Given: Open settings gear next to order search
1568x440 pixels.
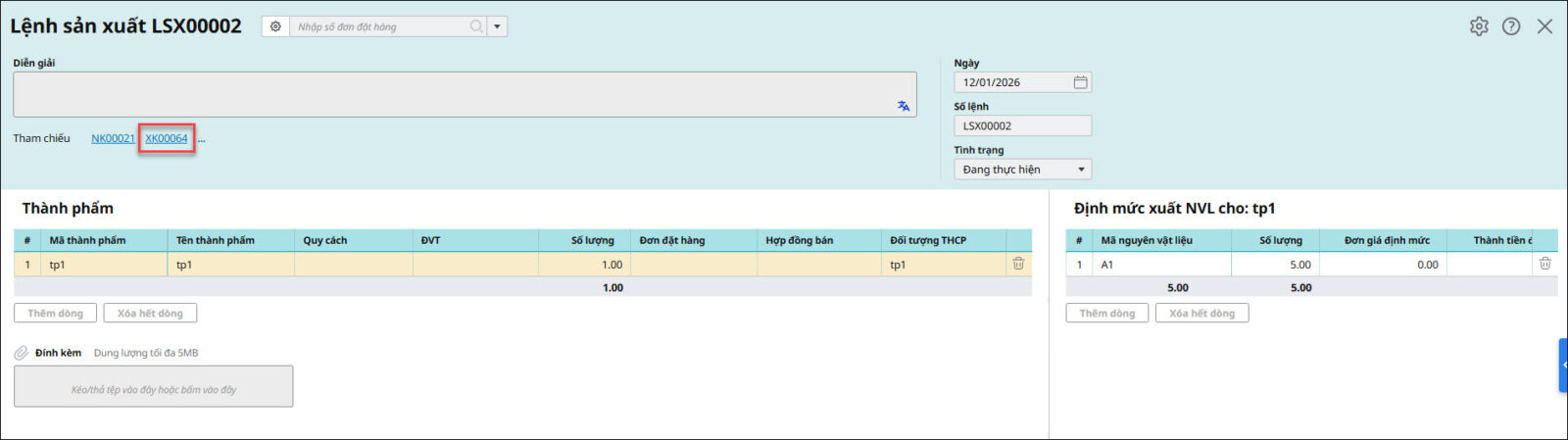Looking at the screenshot, I should (275, 26).
